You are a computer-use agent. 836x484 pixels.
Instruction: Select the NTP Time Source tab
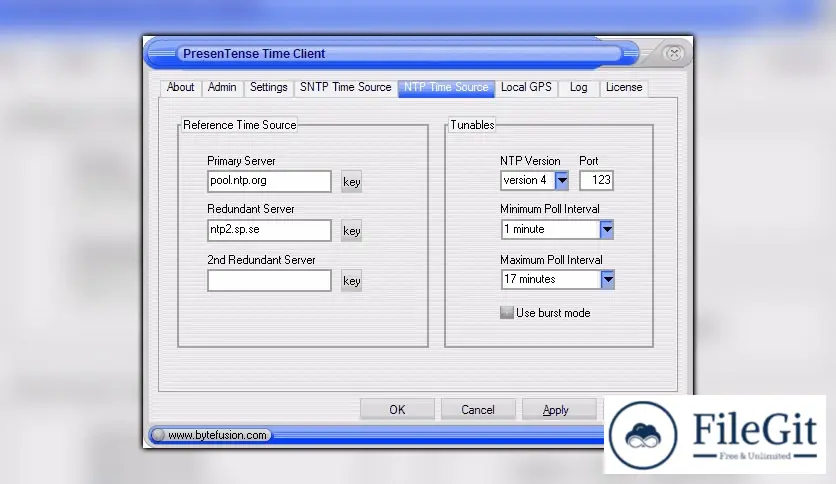pos(446,87)
